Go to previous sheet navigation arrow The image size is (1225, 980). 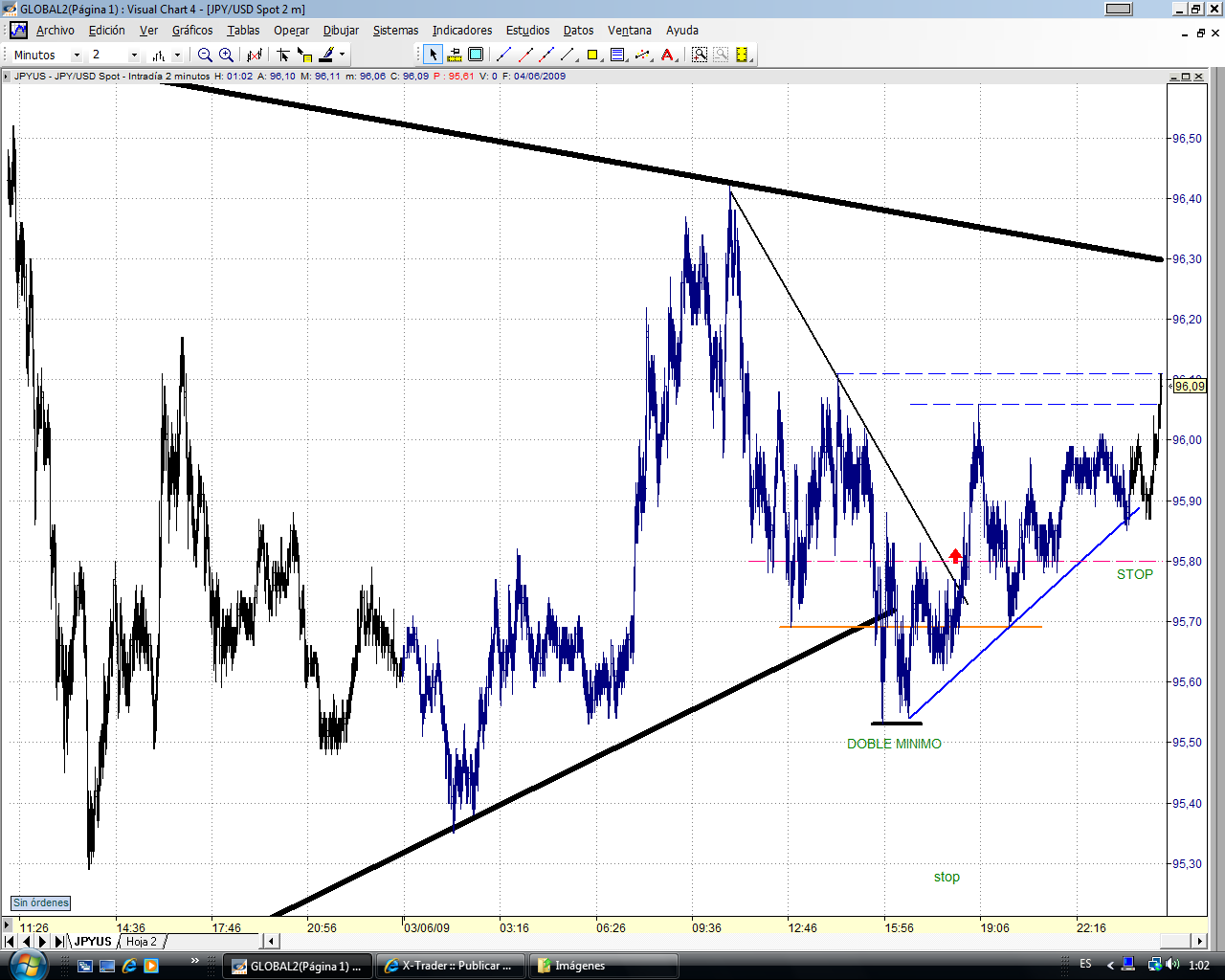[26, 942]
